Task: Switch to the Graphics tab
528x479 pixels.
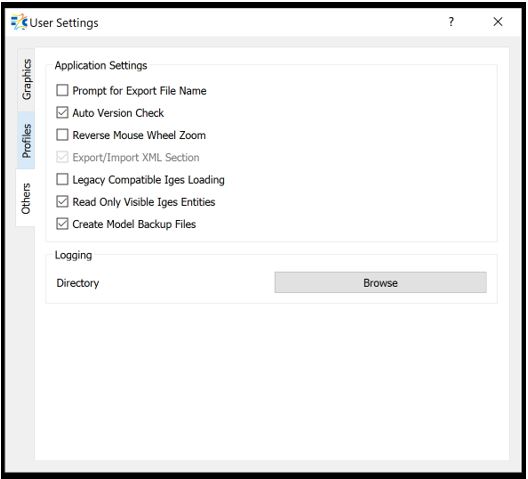Action: (x=26, y=79)
